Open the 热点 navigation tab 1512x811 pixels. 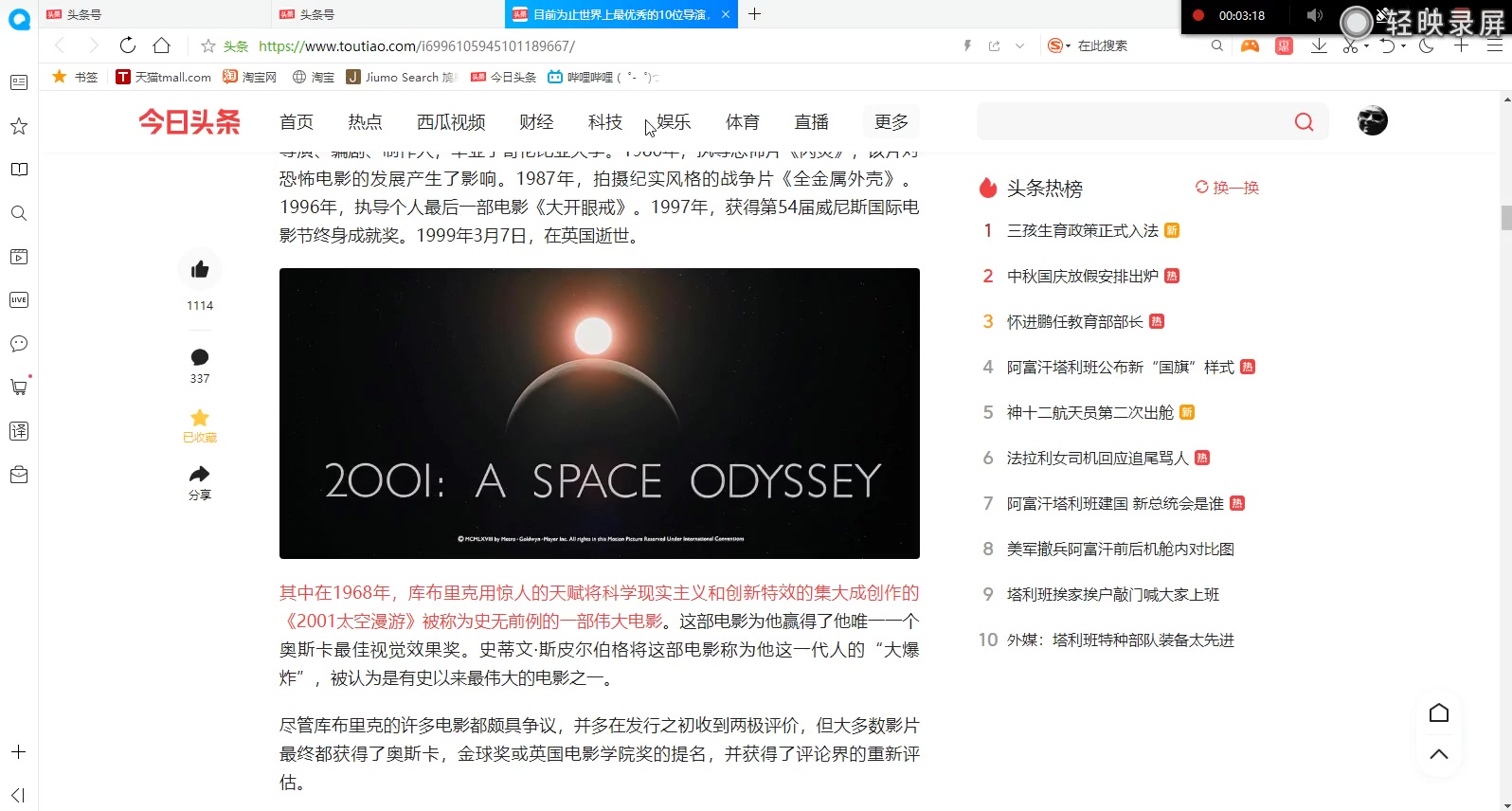pos(365,121)
